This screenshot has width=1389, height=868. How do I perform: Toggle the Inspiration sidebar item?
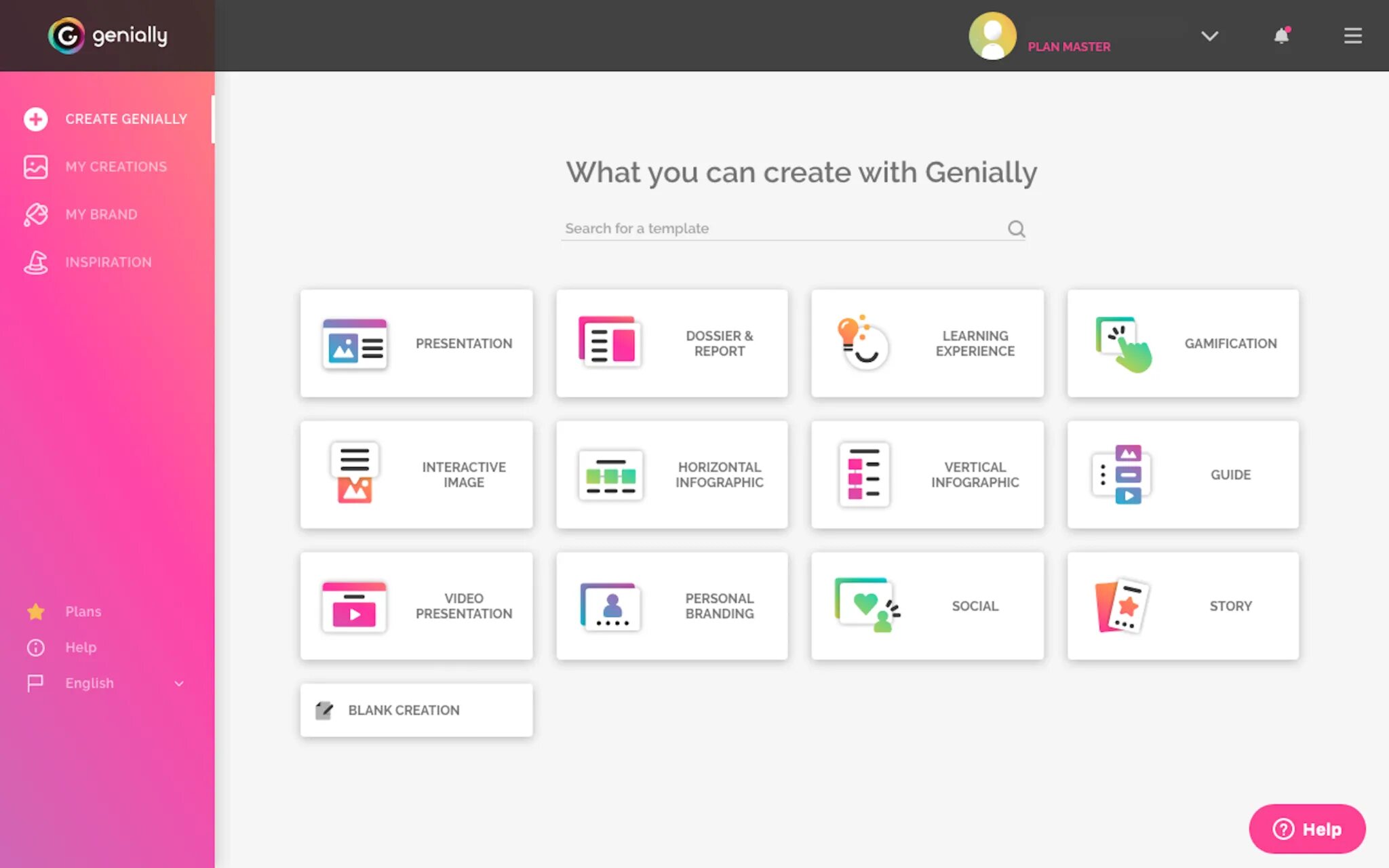pyautogui.click(x=108, y=262)
